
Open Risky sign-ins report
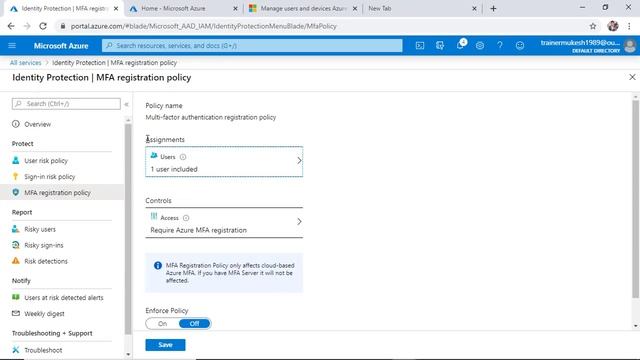click(x=44, y=245)
